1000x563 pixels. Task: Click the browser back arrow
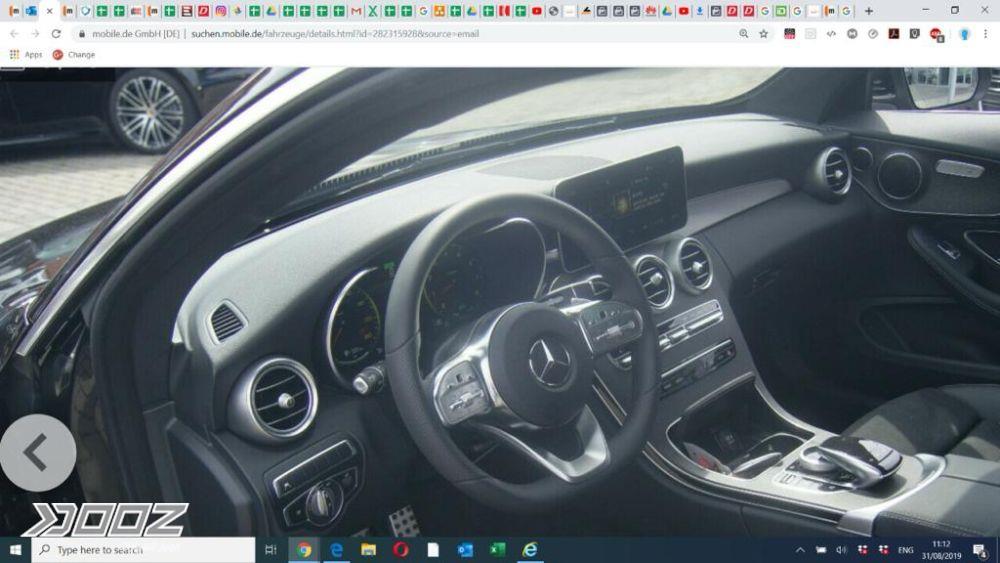(x=14, y=33)
